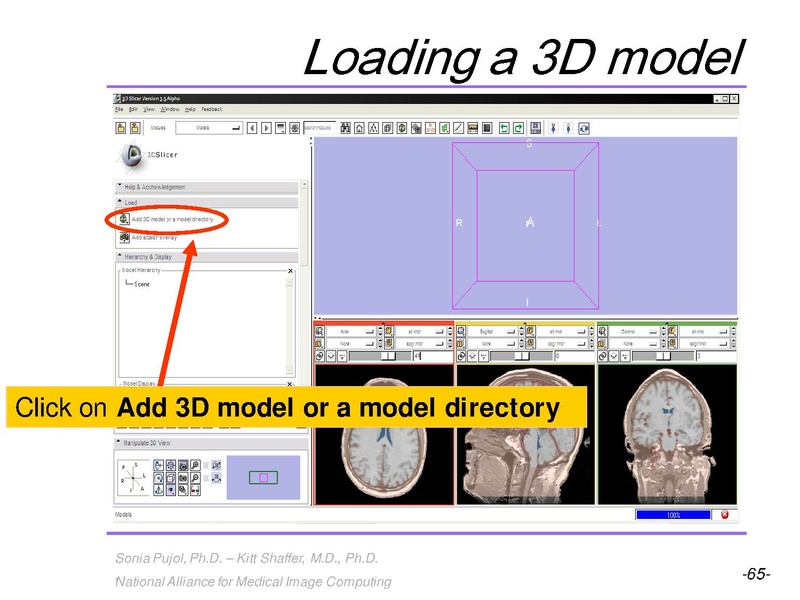Collapse the Hierarchy & Display section
Image resolution: width=800 pixels, height=600 pixels.
(207, 257)
